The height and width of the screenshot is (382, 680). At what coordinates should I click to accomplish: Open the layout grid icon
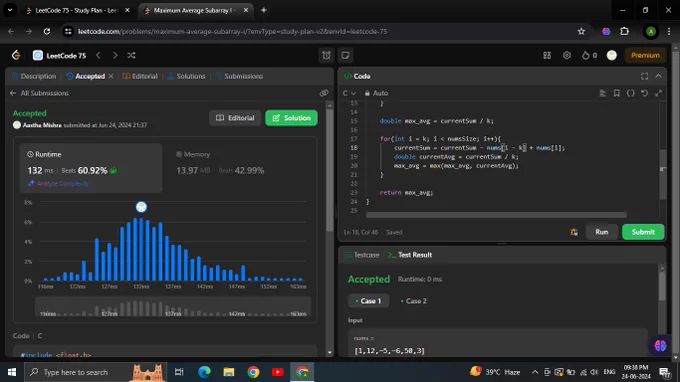tap(547, 56)
